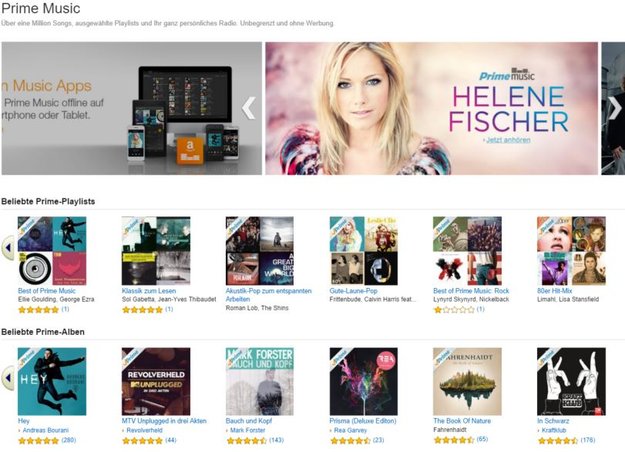This screenshot has width=625, height=452.
Task: Open the Music Apps promo banner
Action: 132,108
